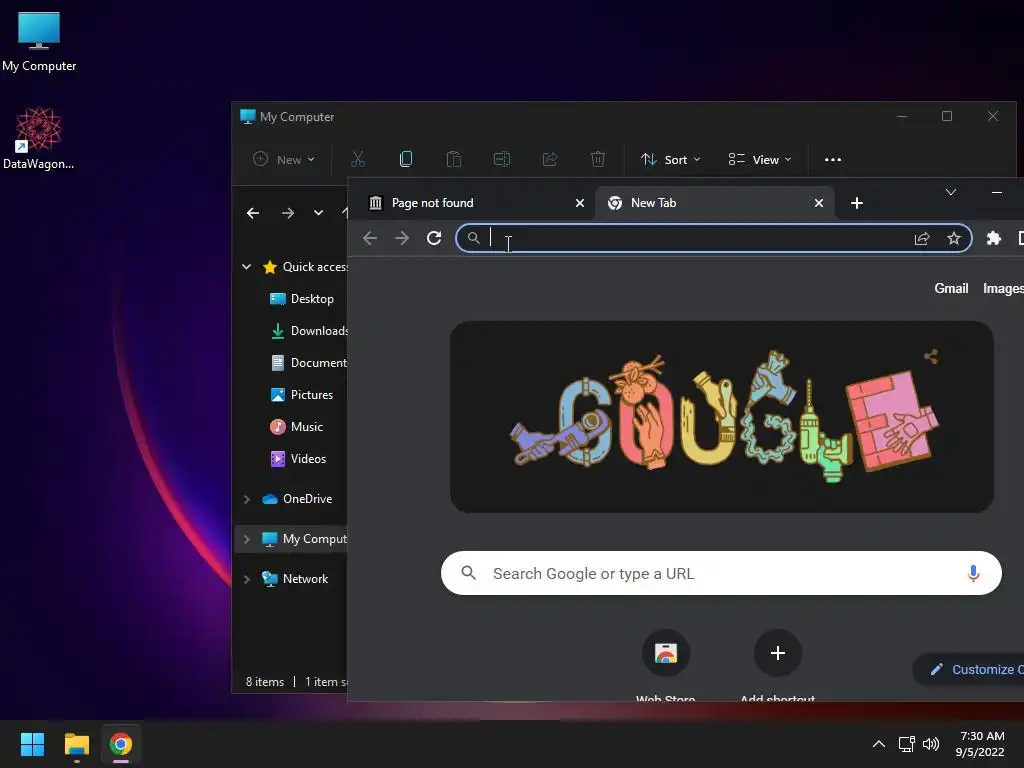The width and height of the screenshot is (1024, 768).
Task: Close the New Tab tab
Action: click(818, 203)
